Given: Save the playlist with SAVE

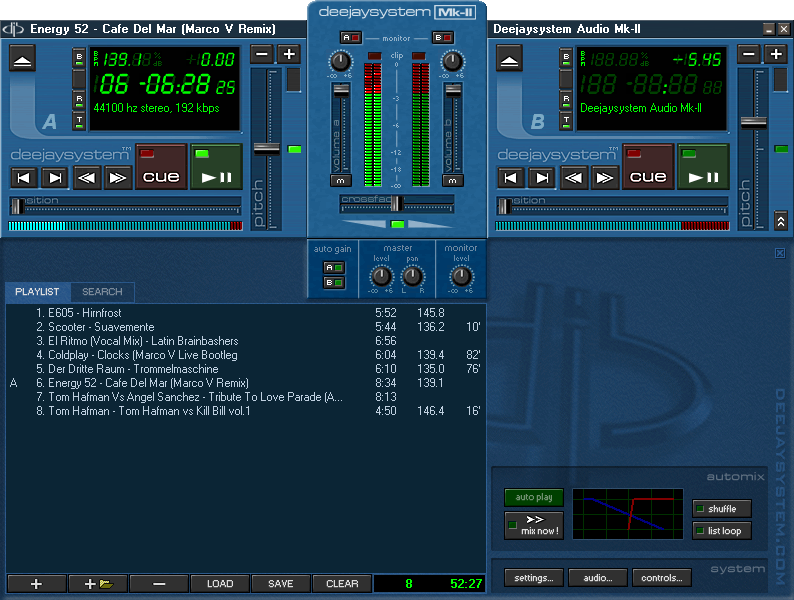Looking at the screenshot, I should 281,584.
